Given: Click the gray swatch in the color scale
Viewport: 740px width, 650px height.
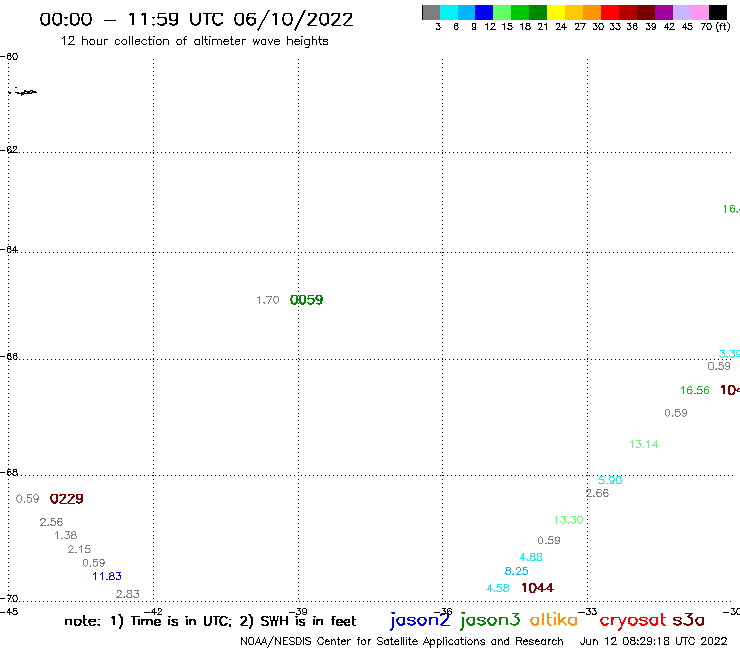Looking at the screenshot, I should point(431,13).
